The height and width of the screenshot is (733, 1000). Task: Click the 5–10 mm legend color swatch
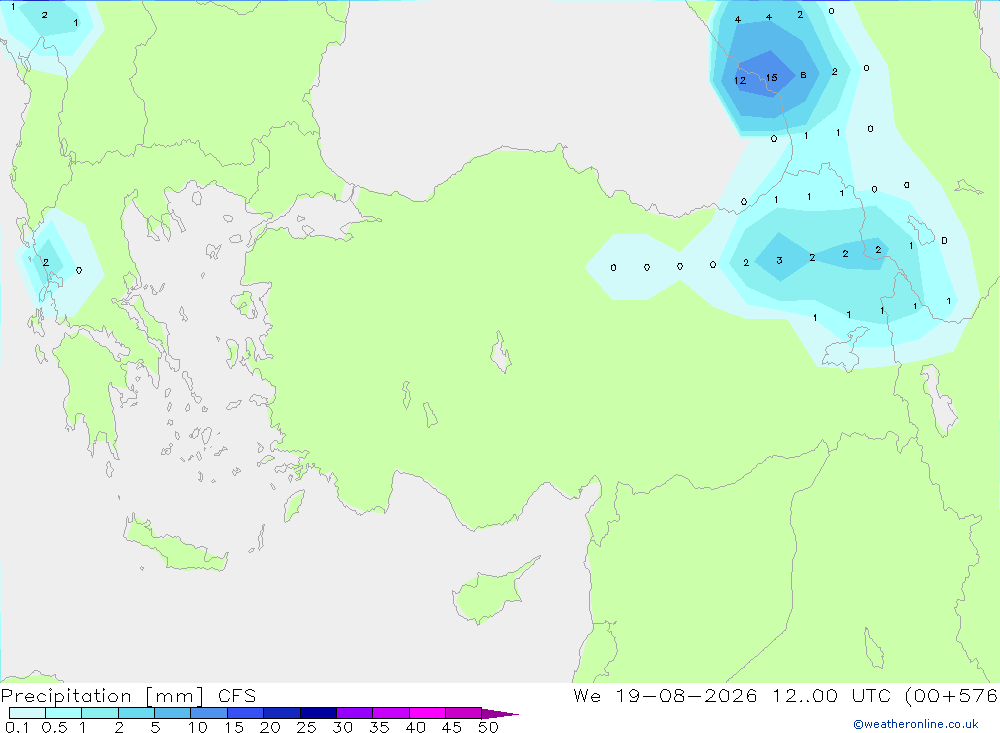(173, 713)
